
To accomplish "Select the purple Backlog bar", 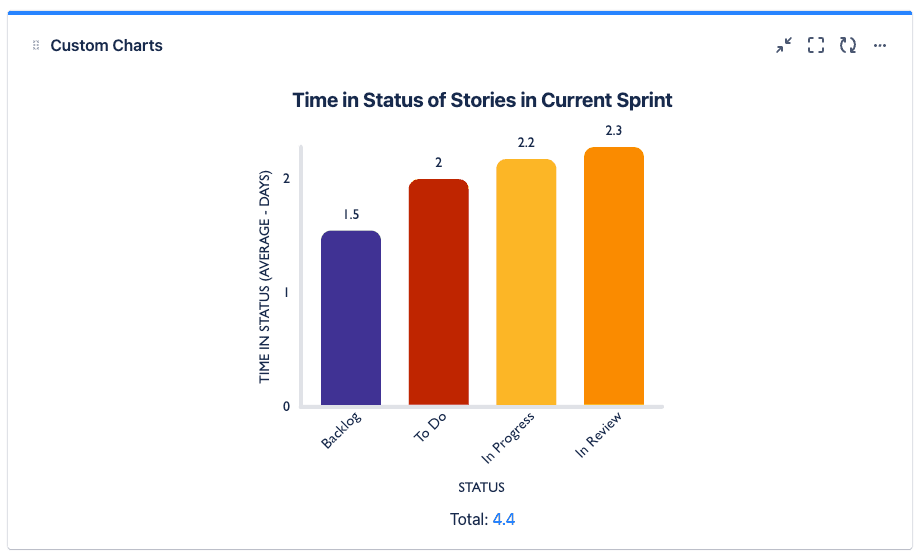I will click(350, 318).
